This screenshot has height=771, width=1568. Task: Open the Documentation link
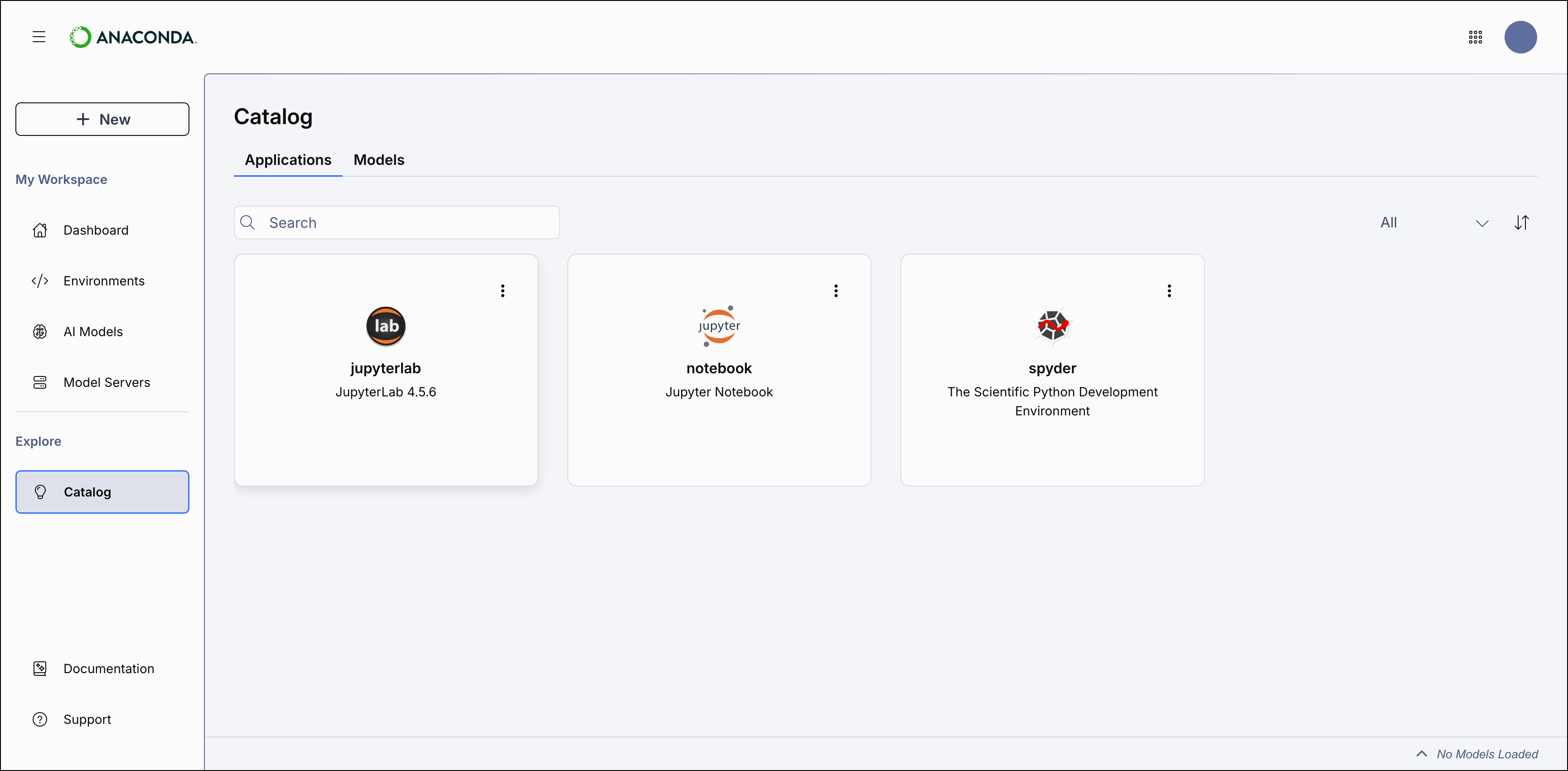[102, 668]
